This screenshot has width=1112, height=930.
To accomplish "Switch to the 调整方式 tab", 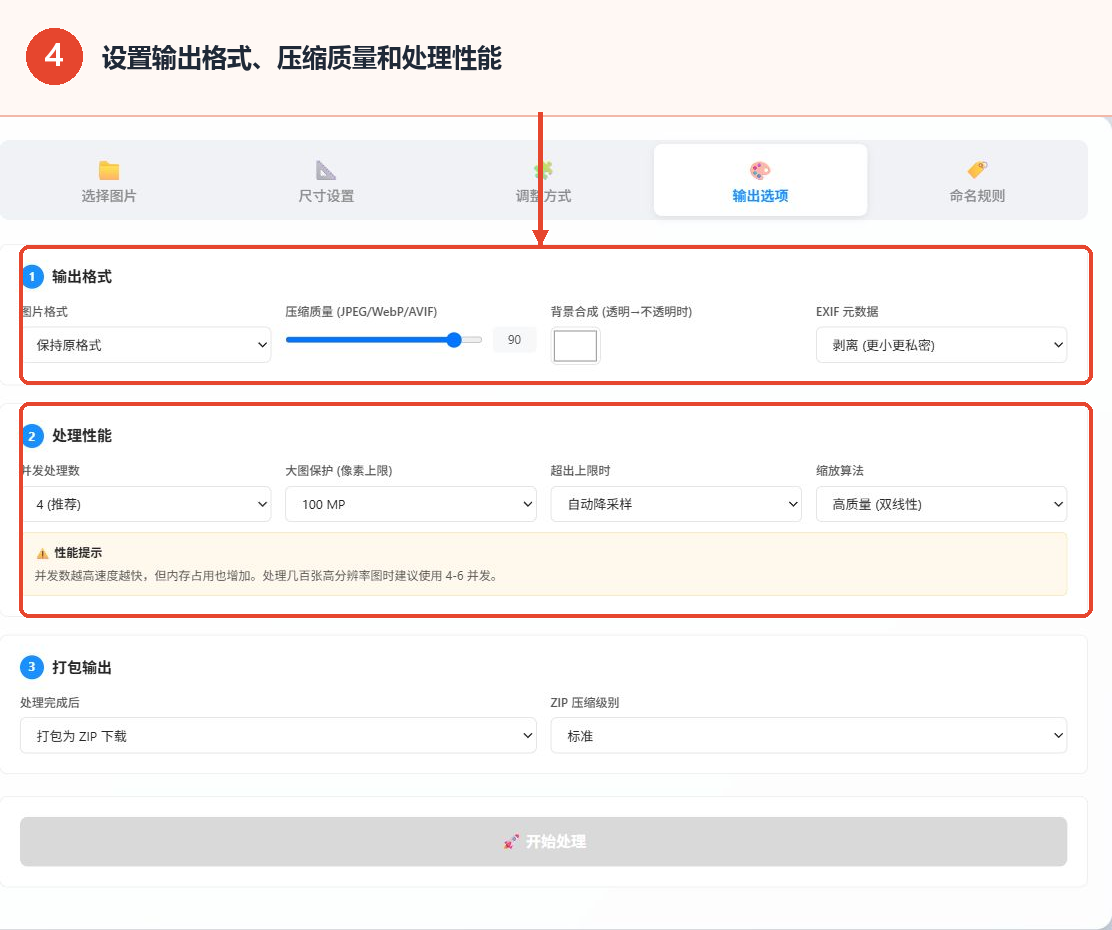I will coord(543,181).
